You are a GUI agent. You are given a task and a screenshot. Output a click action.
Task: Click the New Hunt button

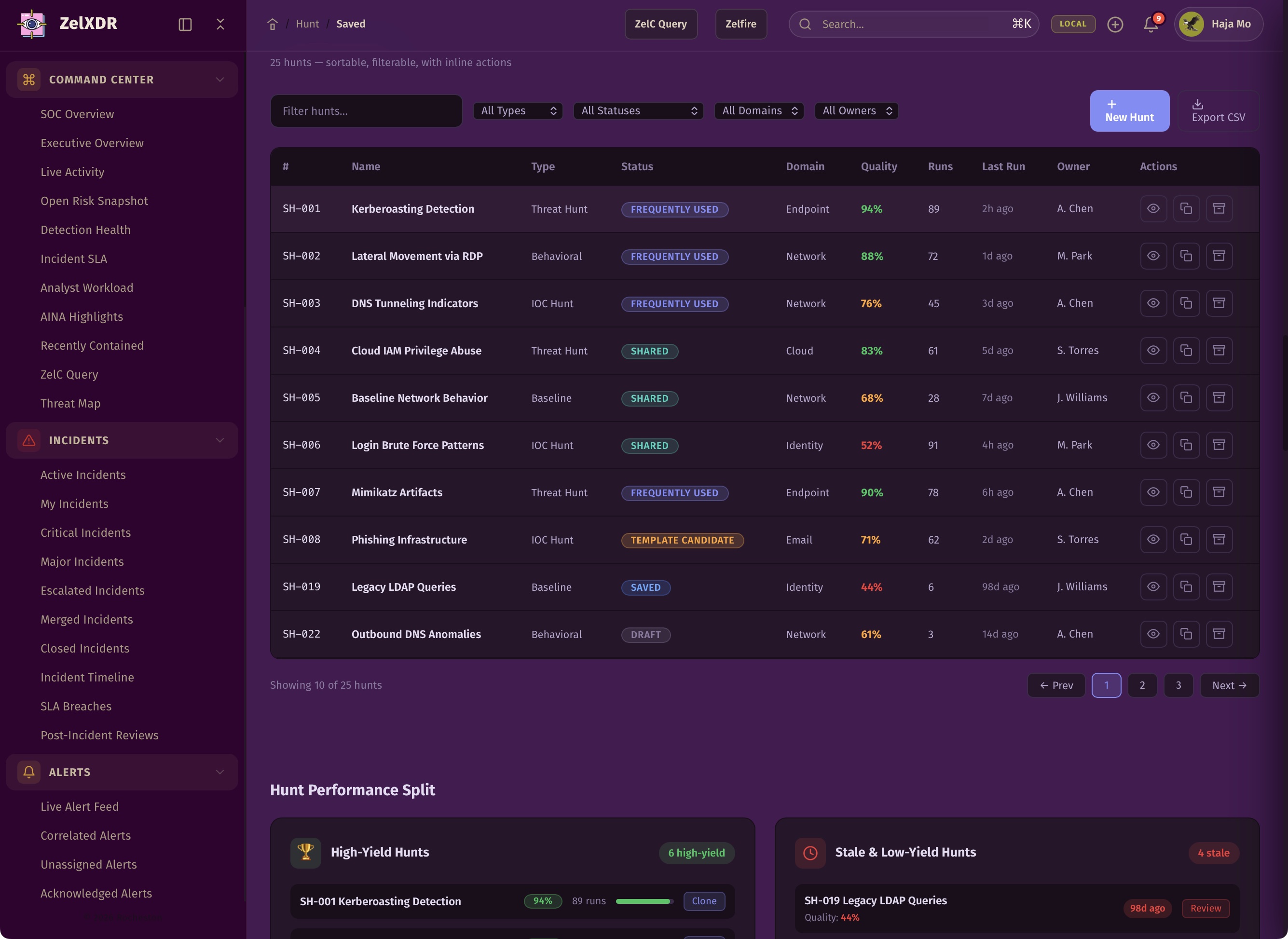coord(1129,111)
